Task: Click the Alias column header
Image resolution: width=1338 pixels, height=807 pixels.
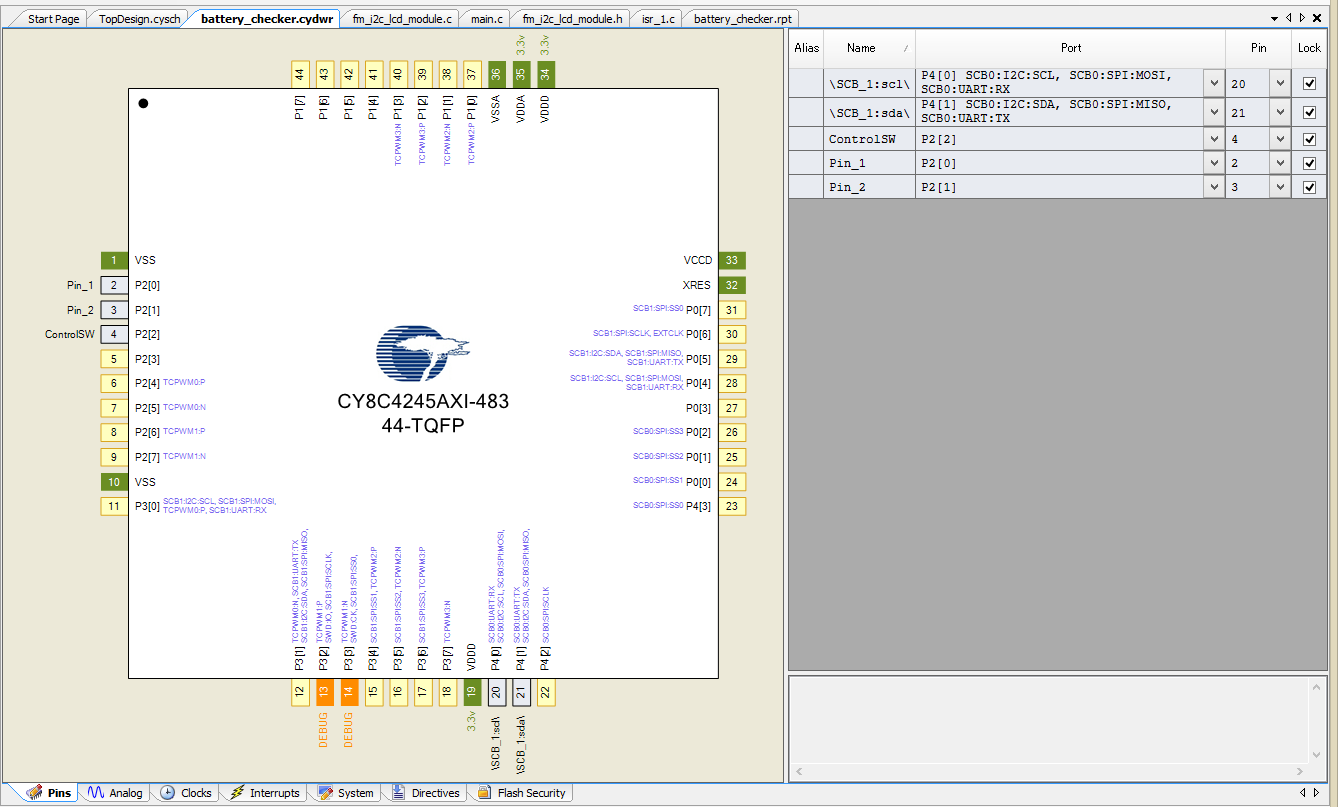Action: tap(806, 48)
